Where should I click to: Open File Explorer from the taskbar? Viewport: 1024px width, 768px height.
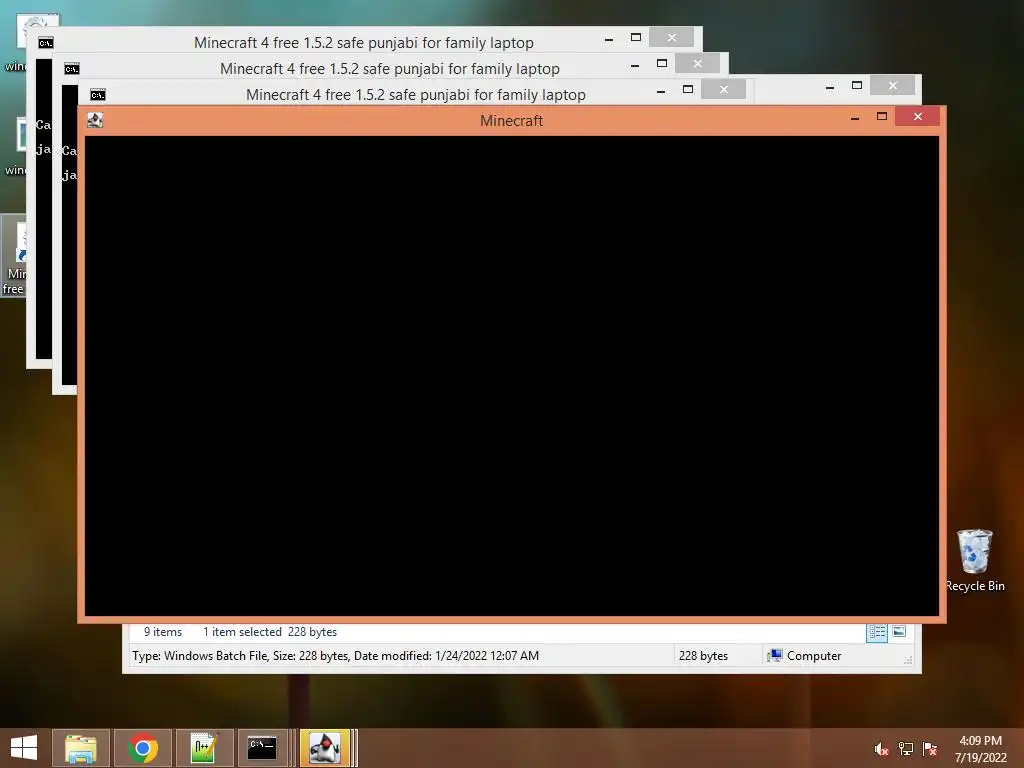point(80,748)
